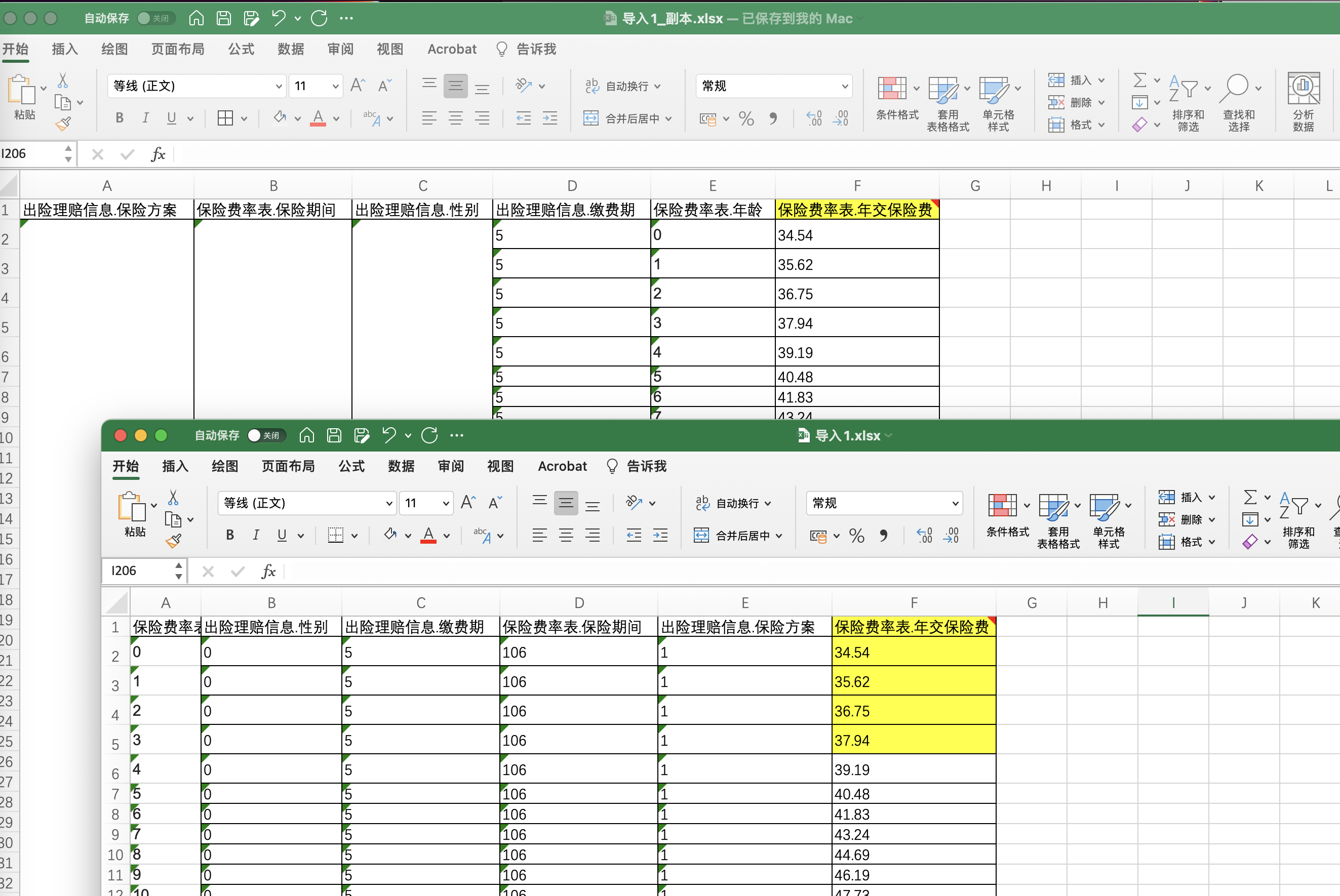Click 合并后居中 button in front window

point(737,536)
